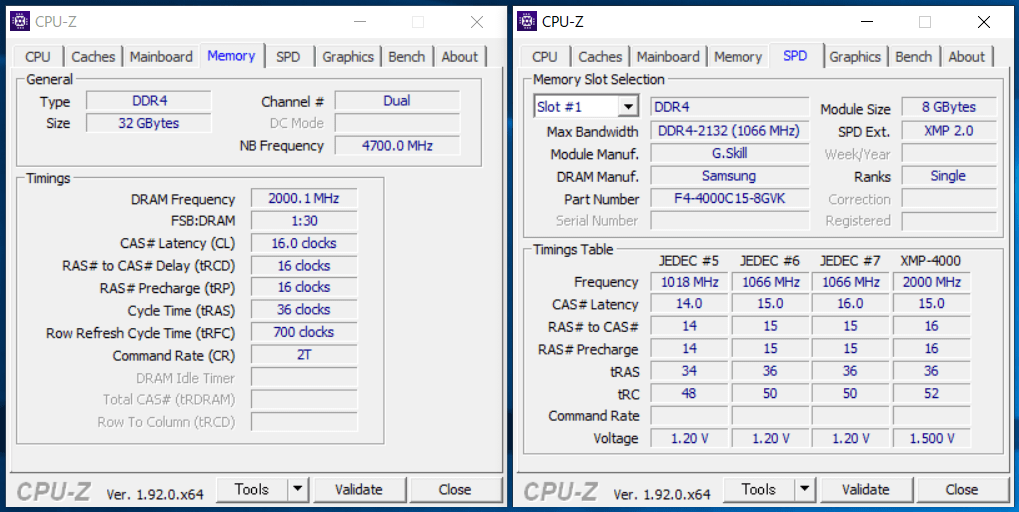Select the SPD tab in right window
1019x512 pixels.
point(795,56)
